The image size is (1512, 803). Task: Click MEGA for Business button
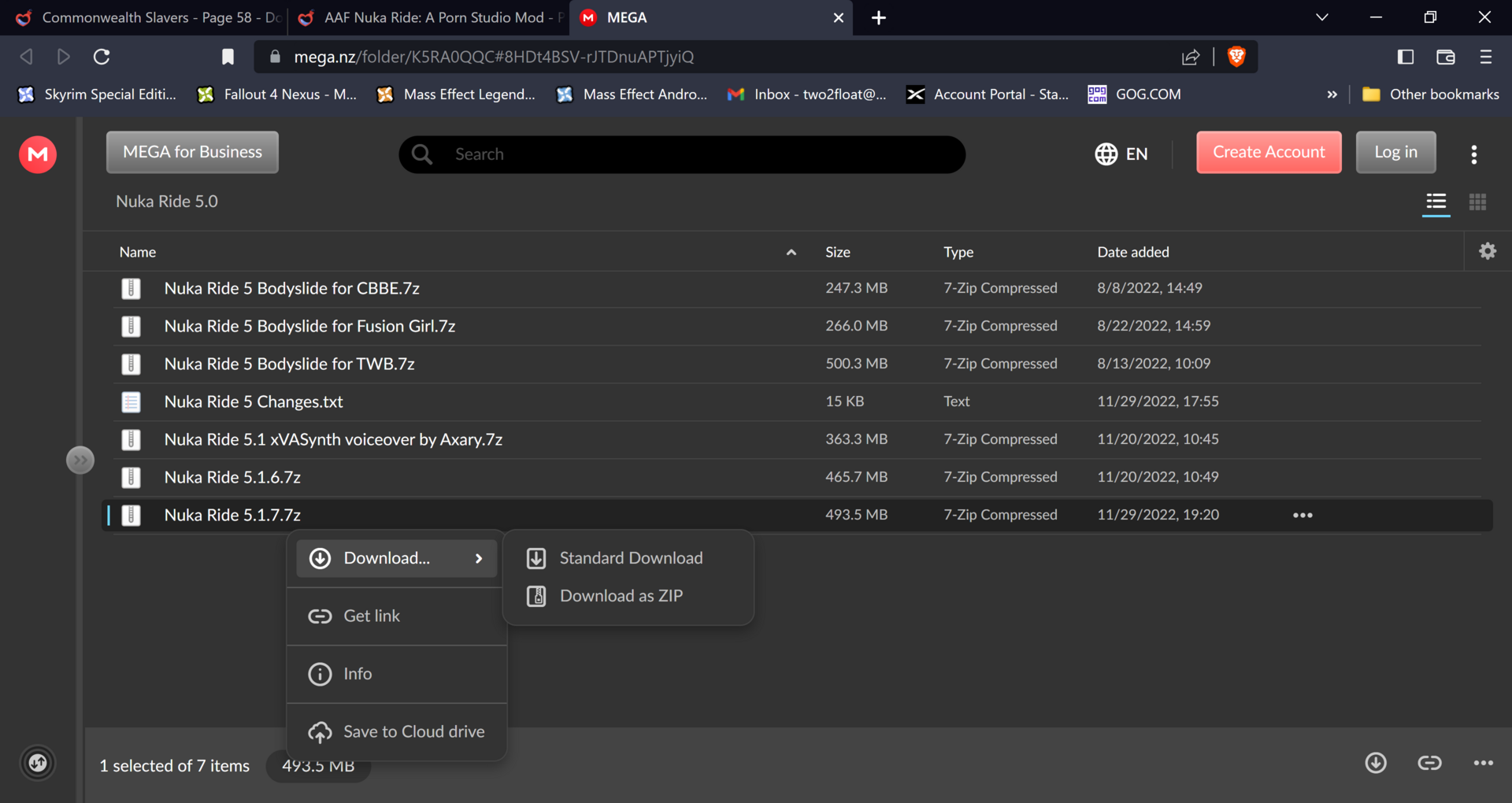tap(192, 152)
